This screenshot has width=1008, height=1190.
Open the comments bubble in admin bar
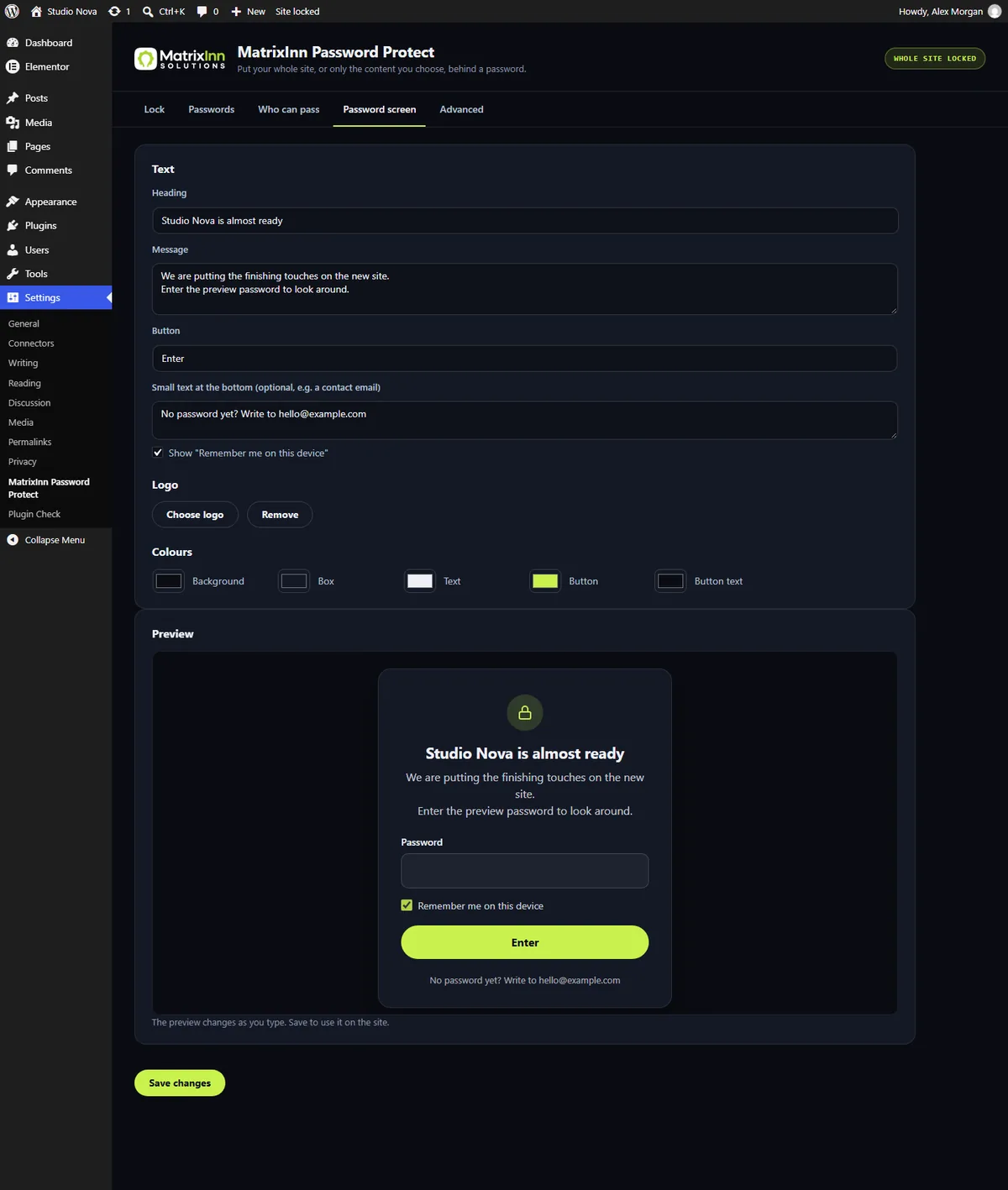tap(202, 12)
